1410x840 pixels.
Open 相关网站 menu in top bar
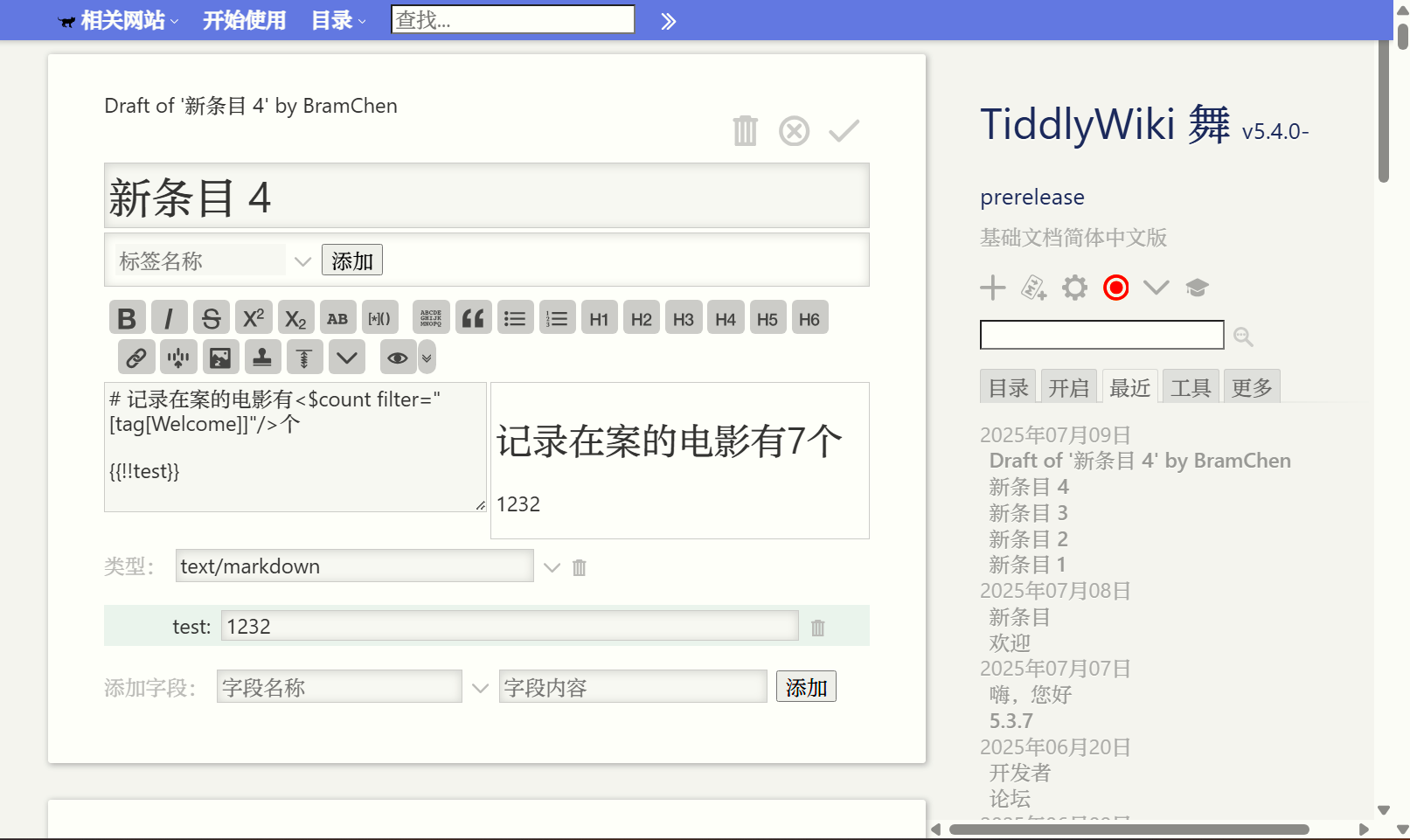118,21
